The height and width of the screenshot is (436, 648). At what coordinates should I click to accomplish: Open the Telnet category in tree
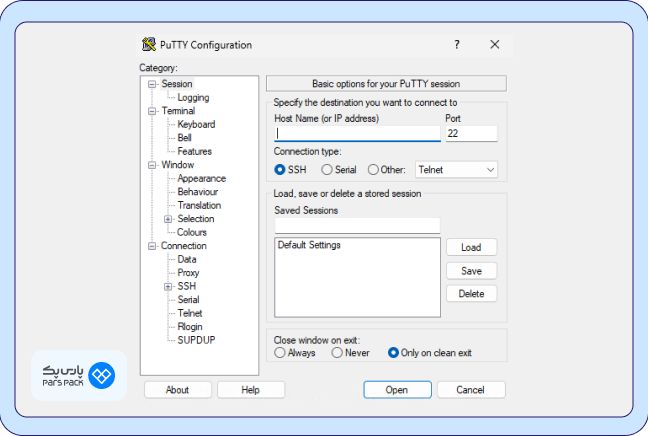coord(190,313)
